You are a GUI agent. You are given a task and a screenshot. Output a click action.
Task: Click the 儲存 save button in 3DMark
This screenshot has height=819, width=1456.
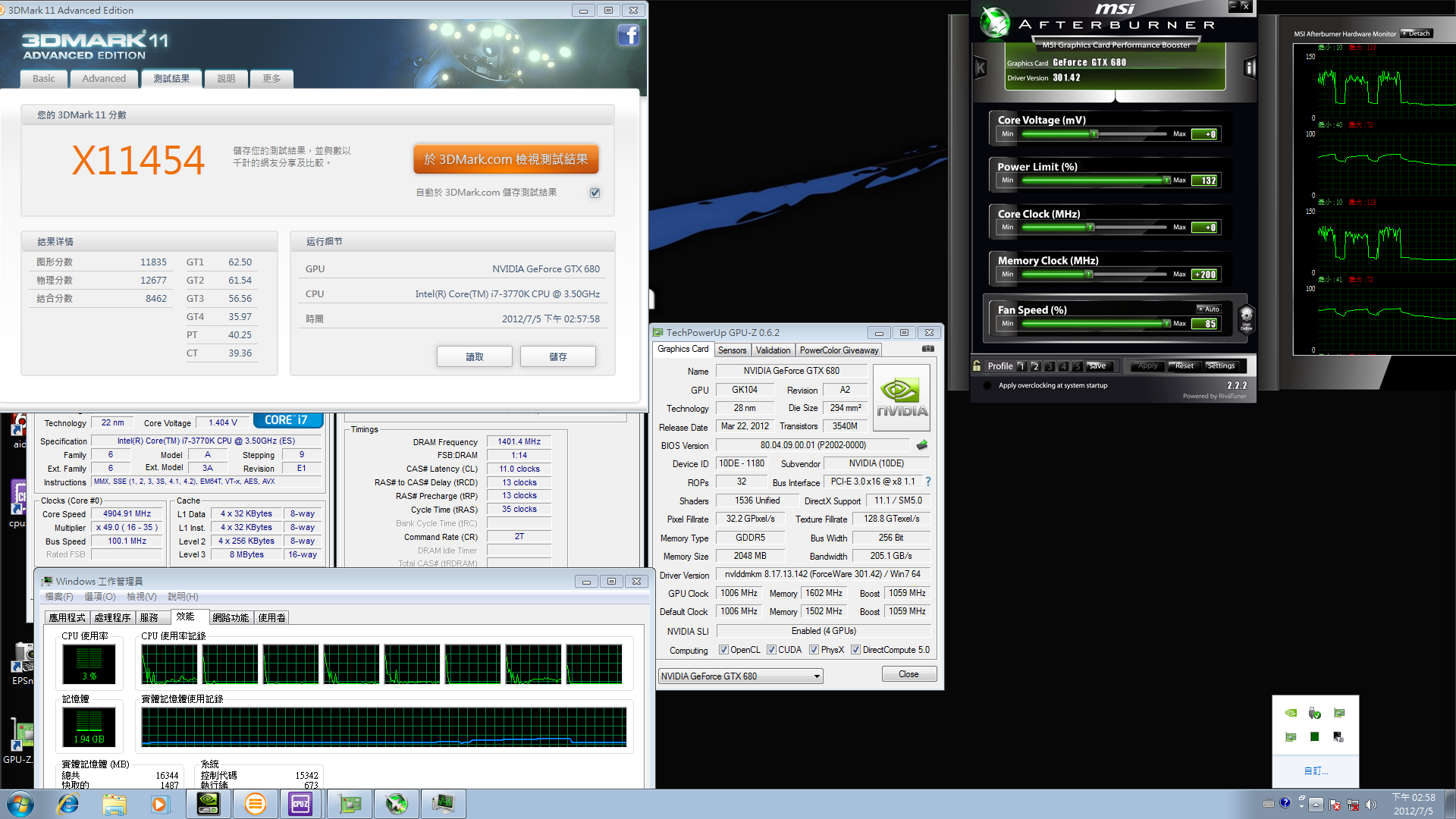click(558, 356)
